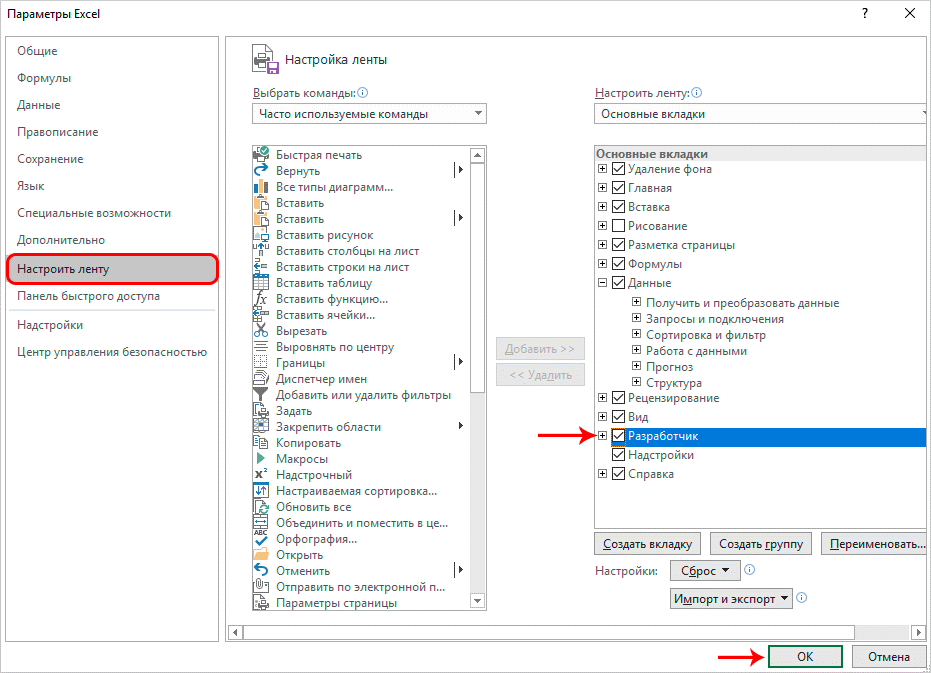The height and width of the screenshot is (673, 931).
Task: Click the Spelling check icon
Action: point(262,539)
